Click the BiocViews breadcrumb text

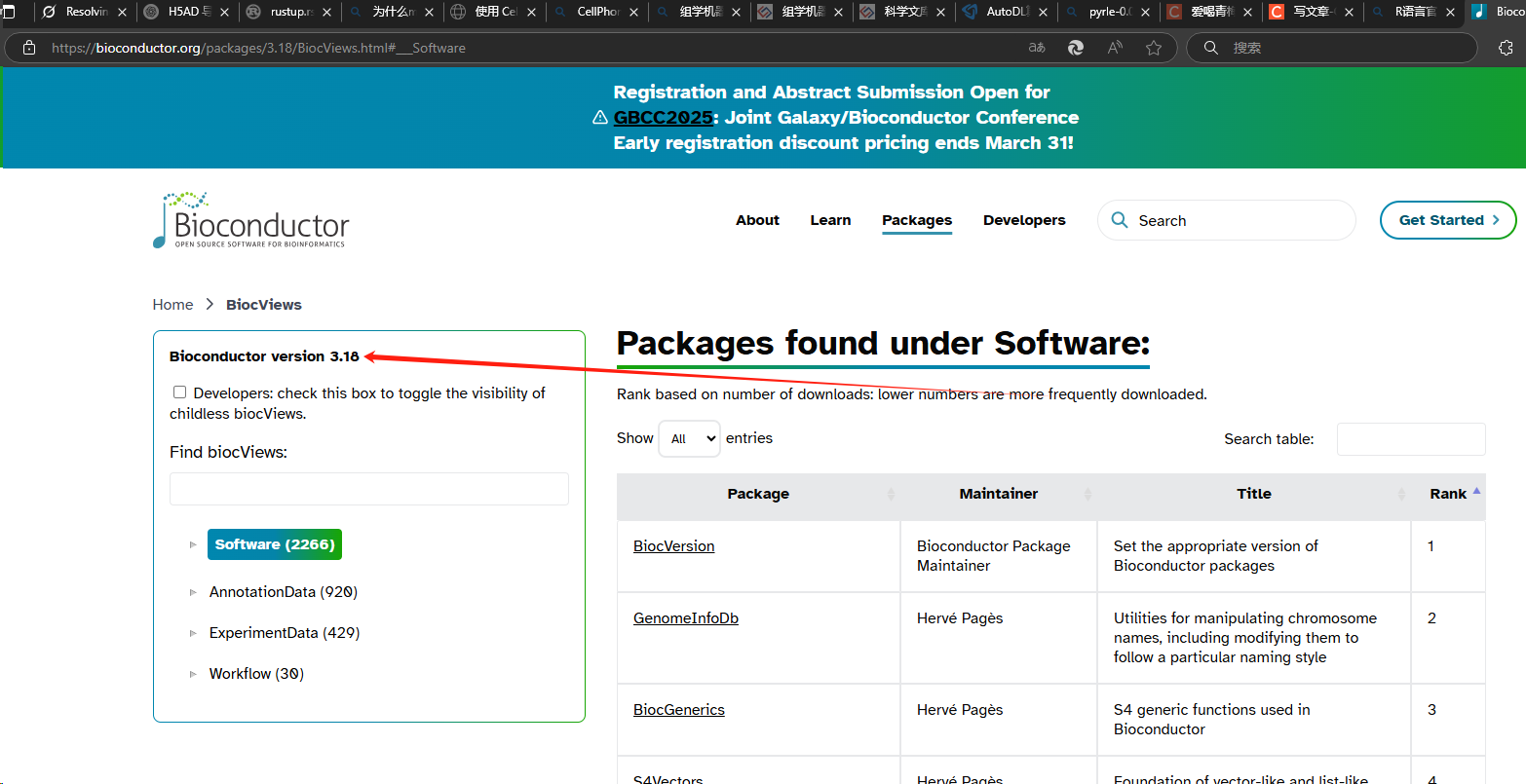click(x=264, y=305)
